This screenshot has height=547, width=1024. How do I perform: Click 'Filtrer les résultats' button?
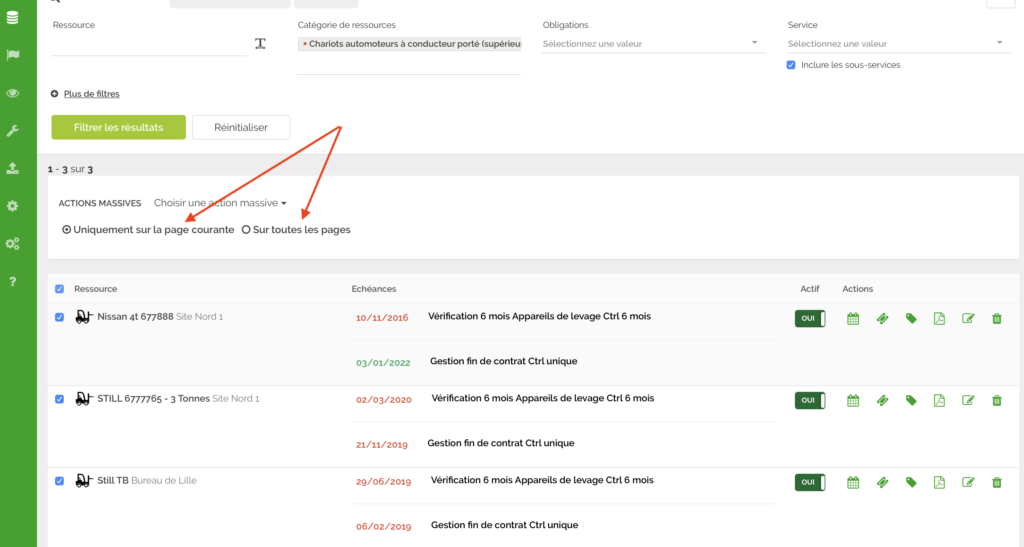118,127
